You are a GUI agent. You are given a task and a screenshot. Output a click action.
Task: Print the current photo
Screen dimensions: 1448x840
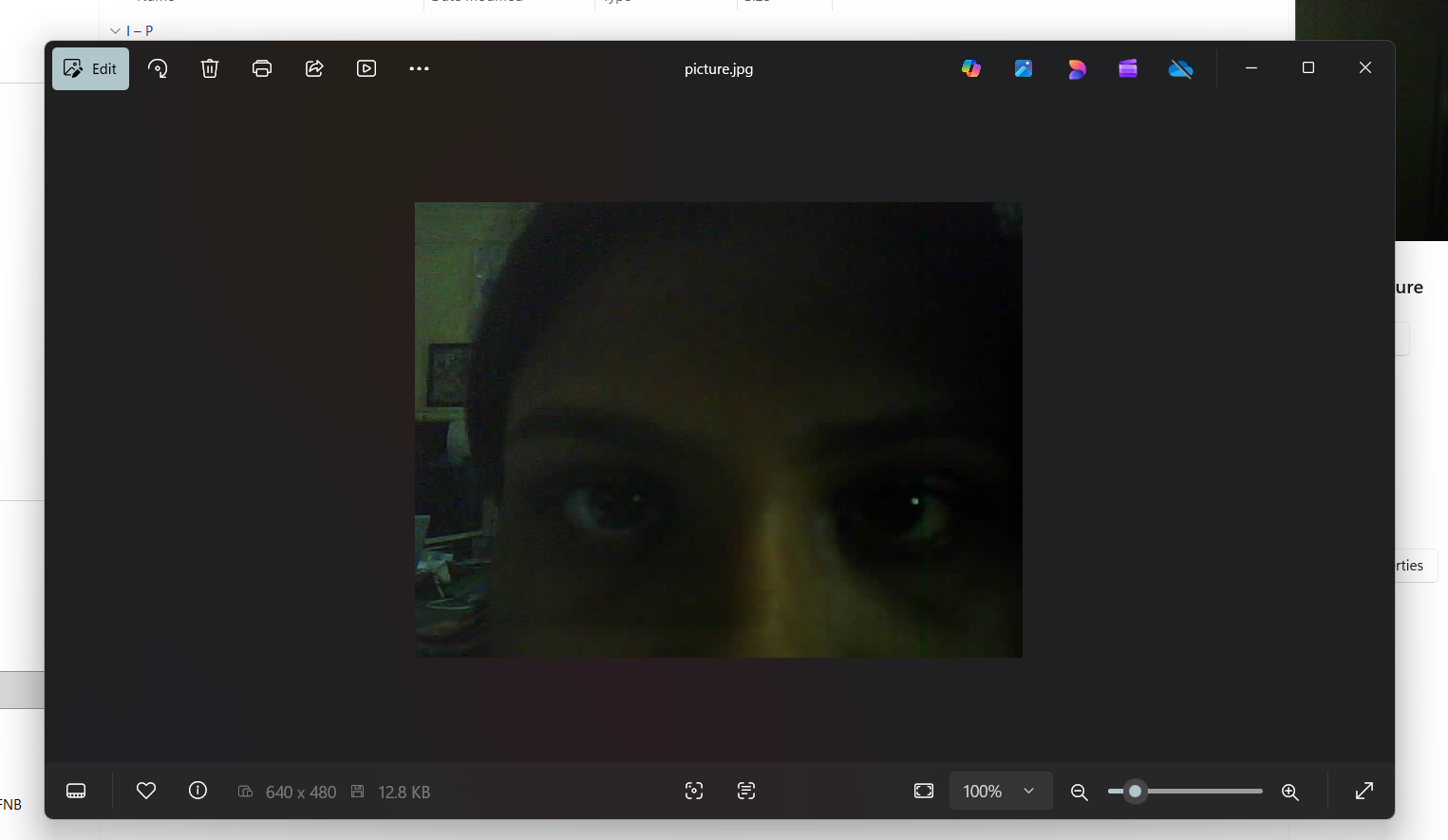pyautogui.click(x=262, y=67)
